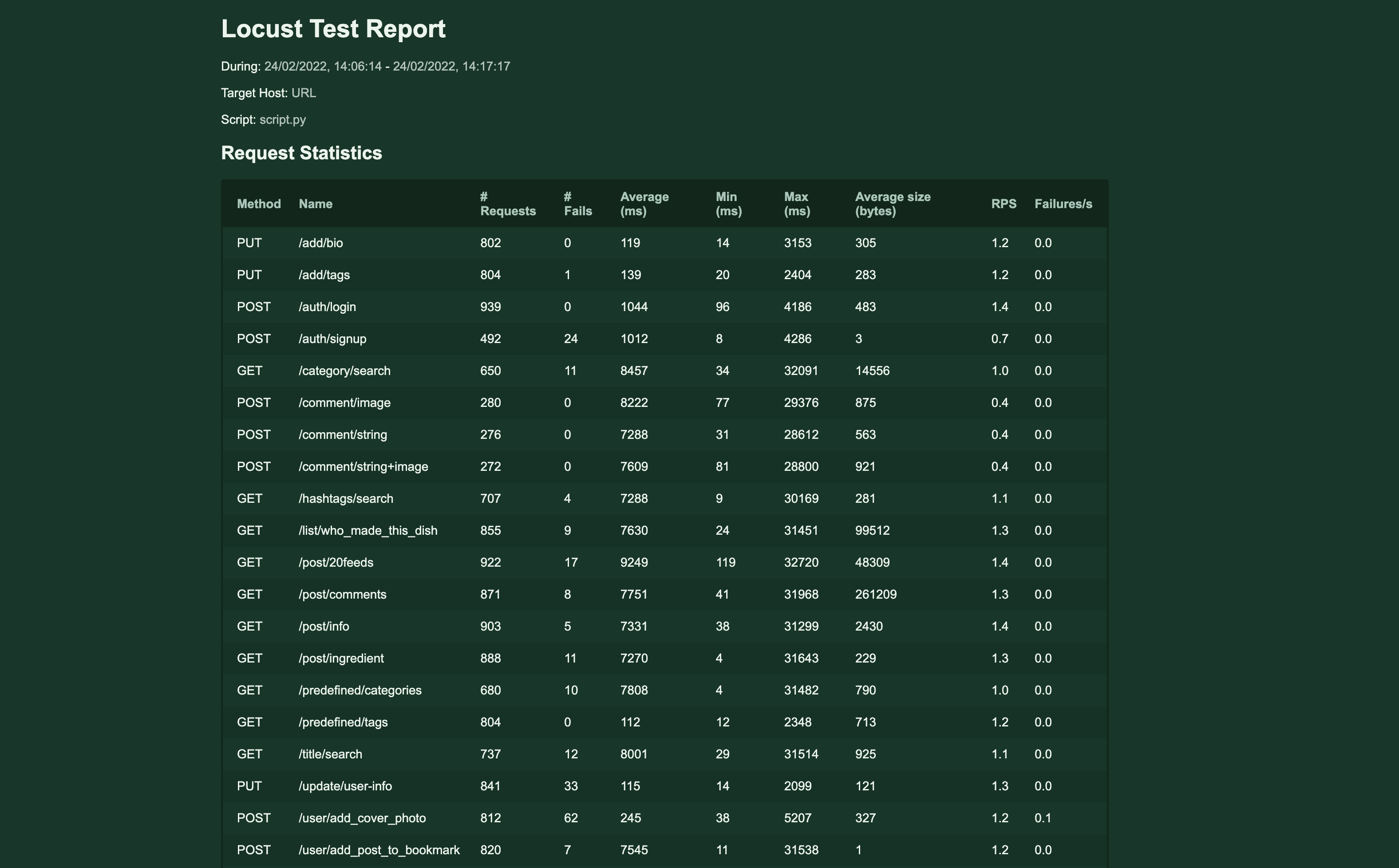Select the /list/who_made_this_dish endpoint name

(368, 530)
